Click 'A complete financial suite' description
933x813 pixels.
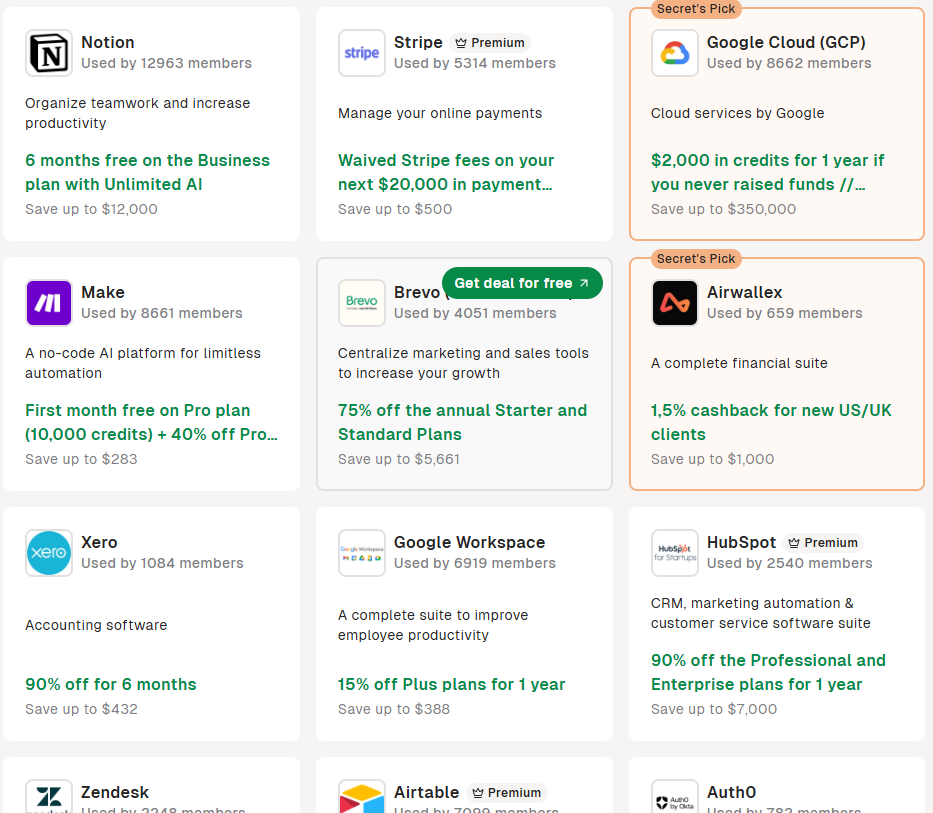739,363
